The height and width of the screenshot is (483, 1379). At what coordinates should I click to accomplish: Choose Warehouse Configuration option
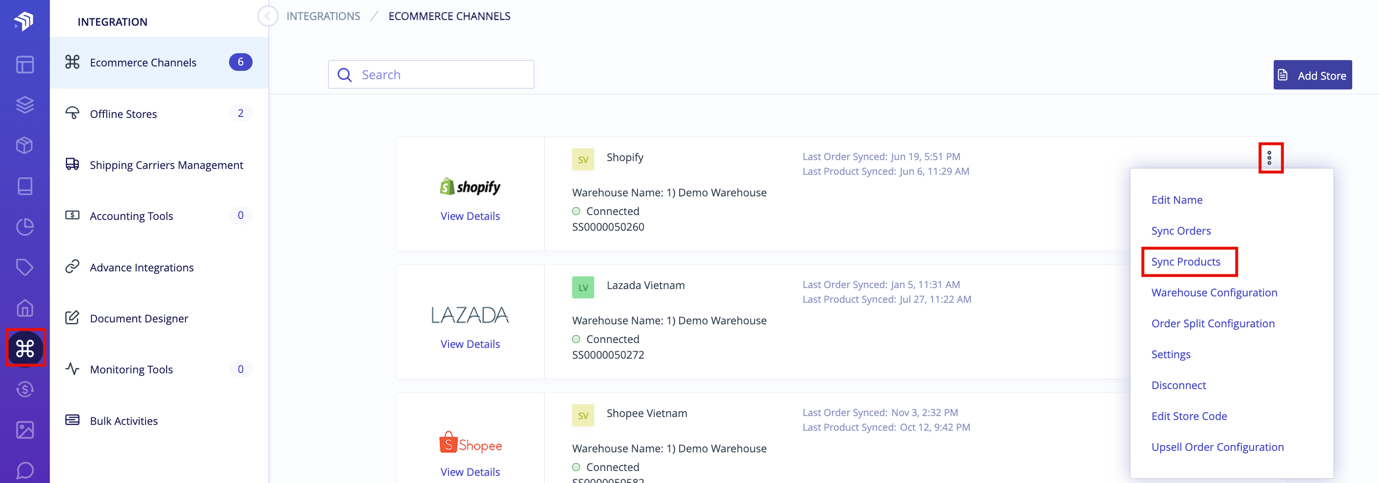(x=1214, y=293)
